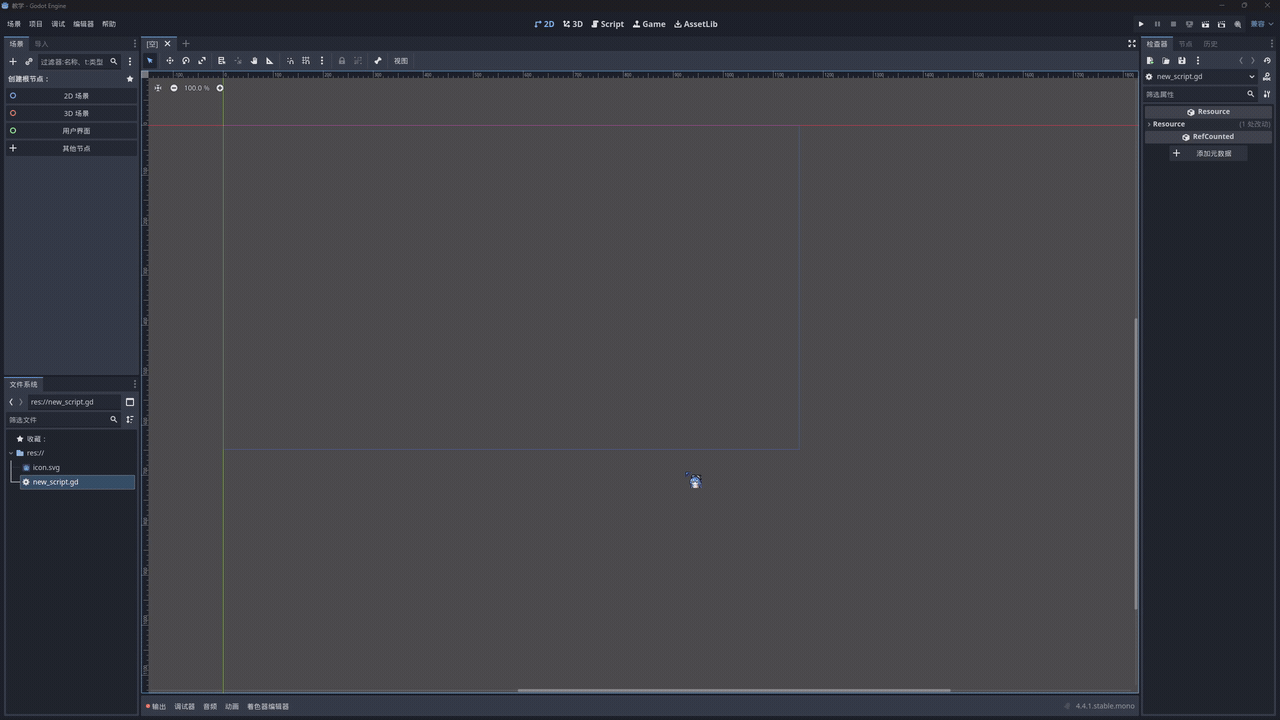Switch to the Script workspace tab
Screen dimensions: 1280x720
[607, 24]
